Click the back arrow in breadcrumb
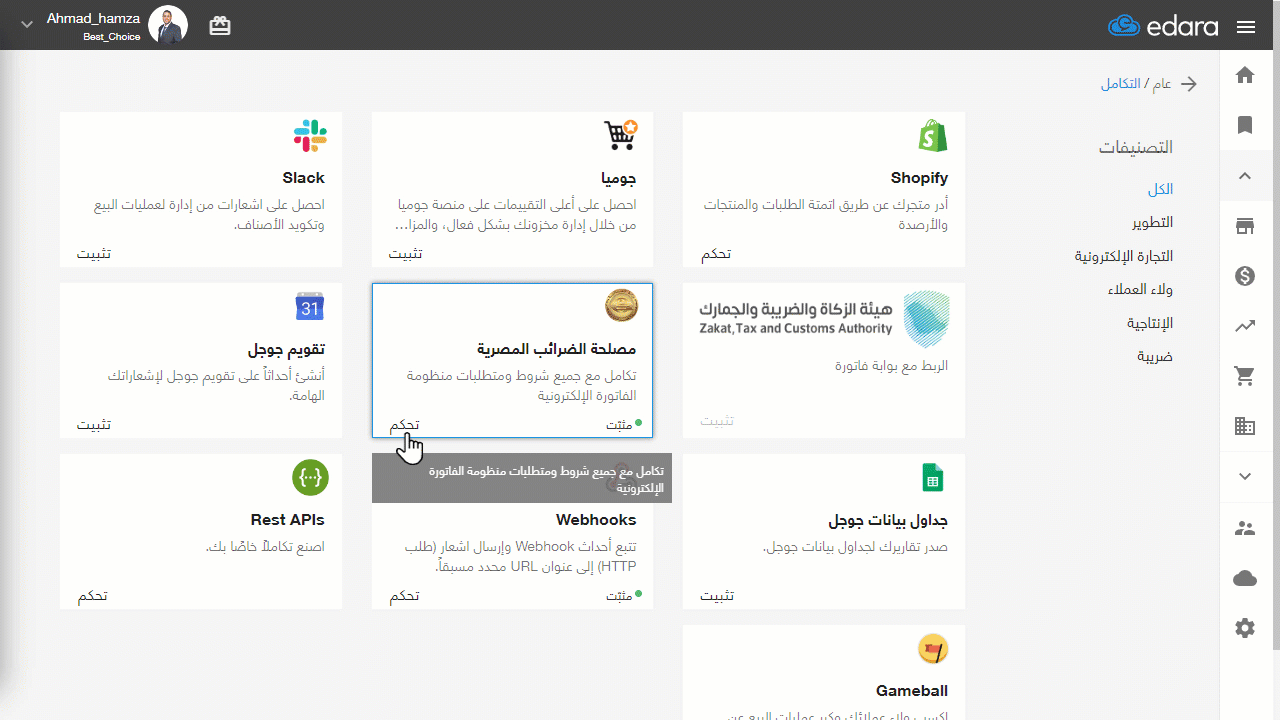This screenshot has height=720, width=1280. (x=1189, y=84)
